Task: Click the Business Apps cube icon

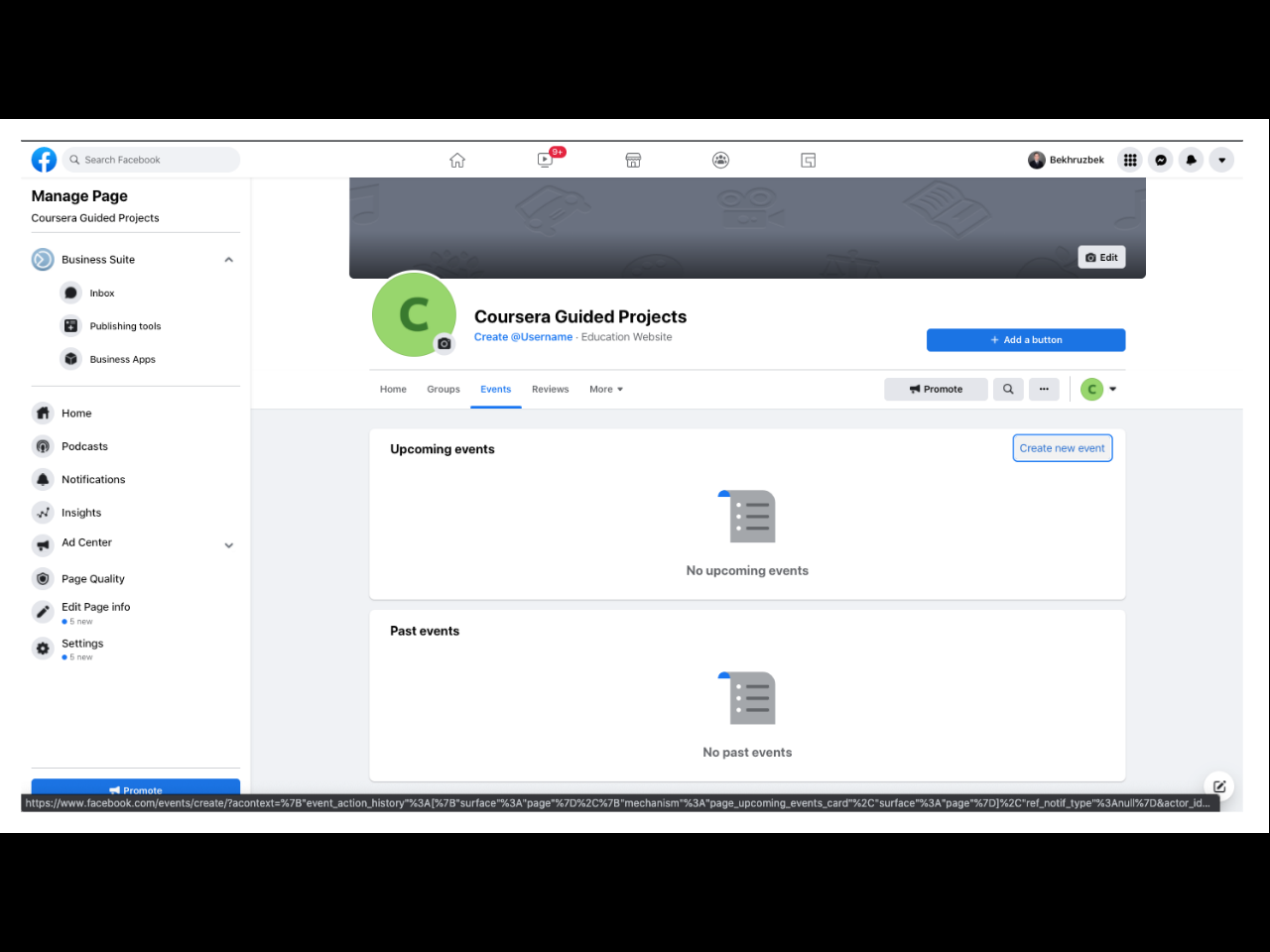Action: (x=70, y=359)
